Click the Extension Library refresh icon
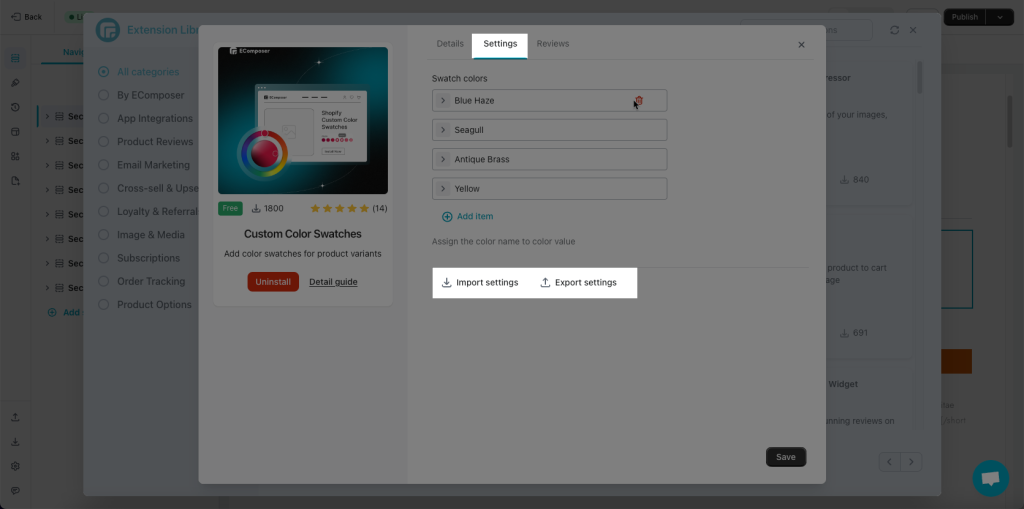The image size is (1024, 509). (895, 30)
